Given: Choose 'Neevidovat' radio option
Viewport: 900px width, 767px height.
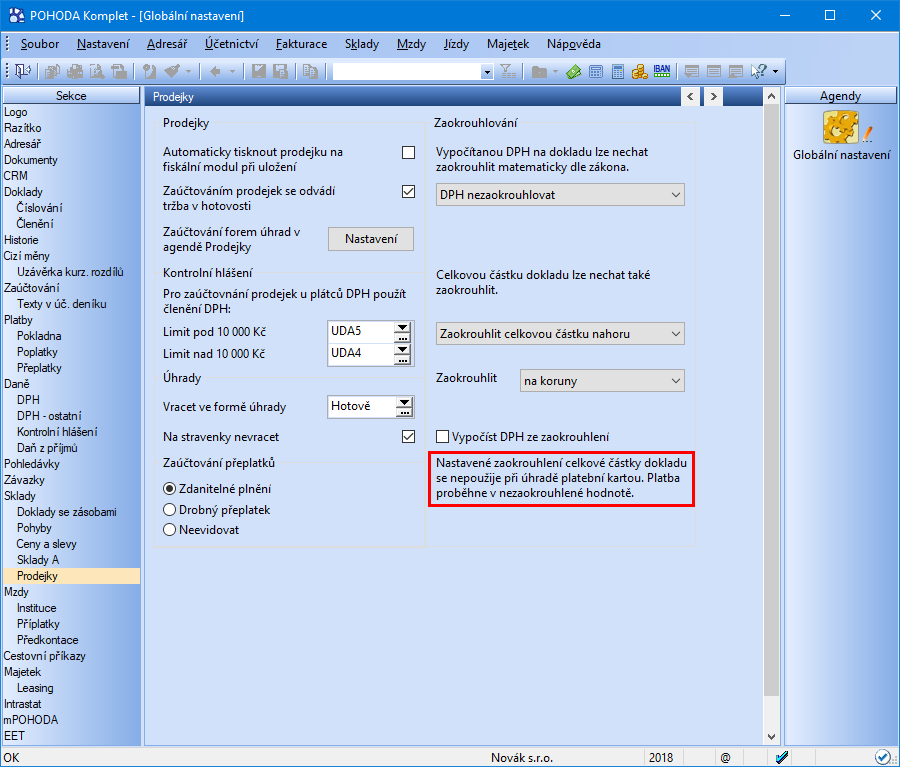Looking at the screenshot, I should pyautogui.click(x=169, y=530).
